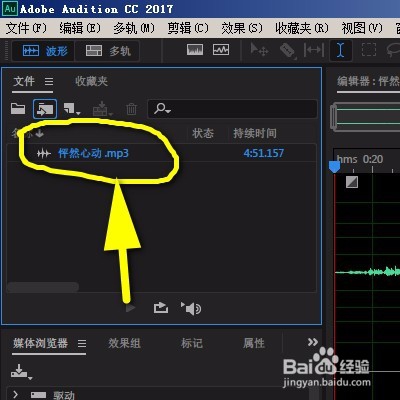Open the 多轨(M) menu
This screenshot has width=400, height=400.
point(134,28)
